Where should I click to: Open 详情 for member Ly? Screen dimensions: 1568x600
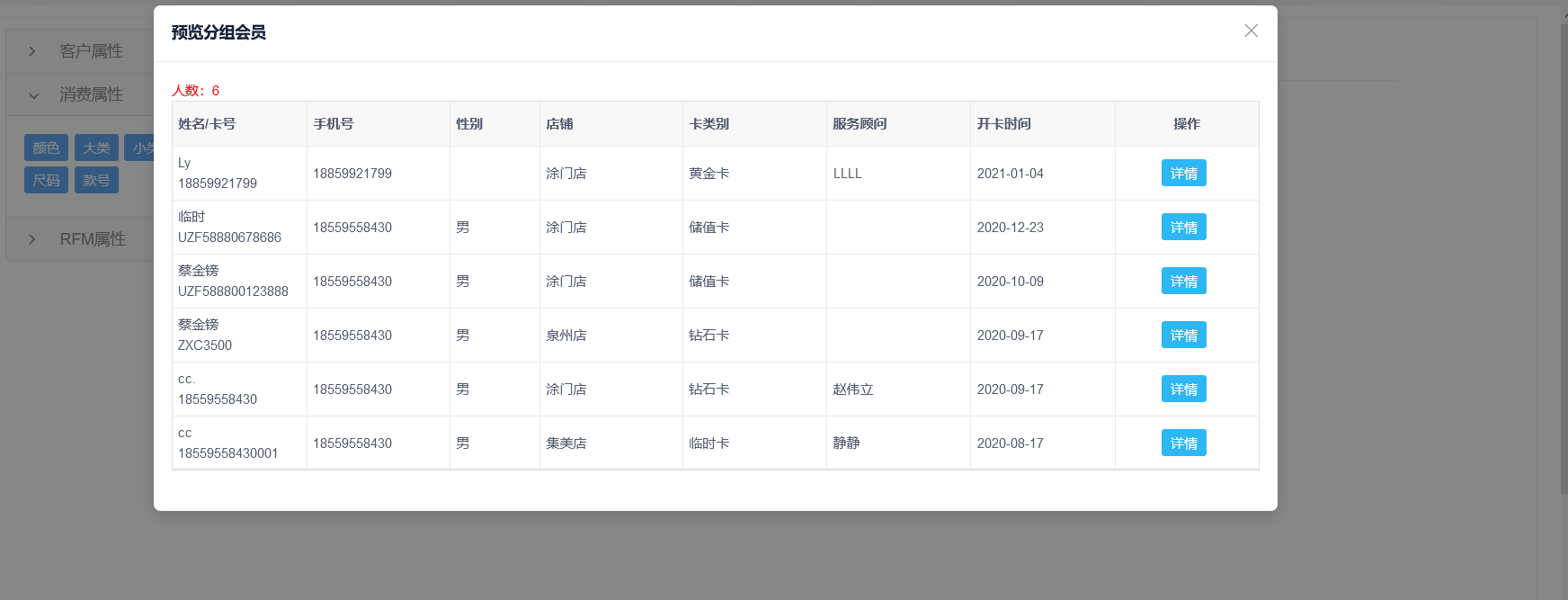(x=1183, y=174)
